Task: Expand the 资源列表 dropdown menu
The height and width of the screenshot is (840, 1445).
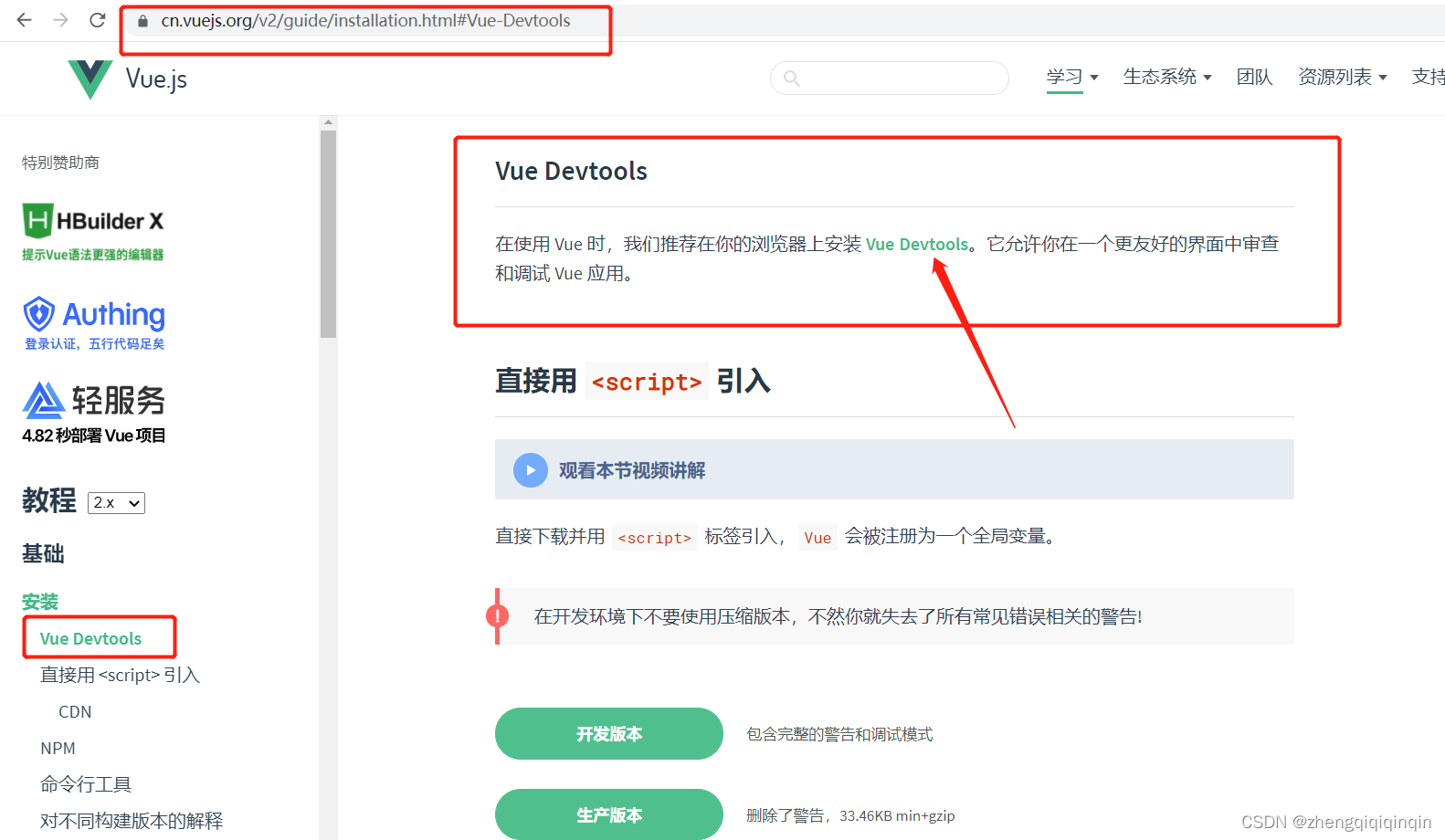Action: (1343, 78)
